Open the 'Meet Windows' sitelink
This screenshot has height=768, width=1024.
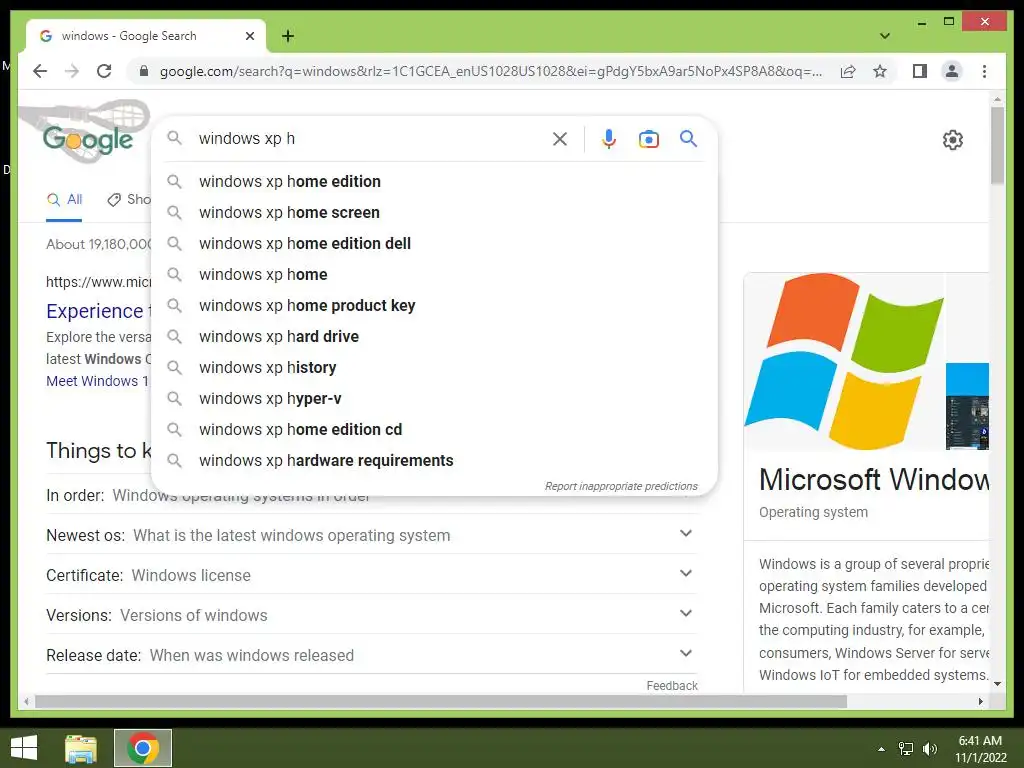coord(97,381)
